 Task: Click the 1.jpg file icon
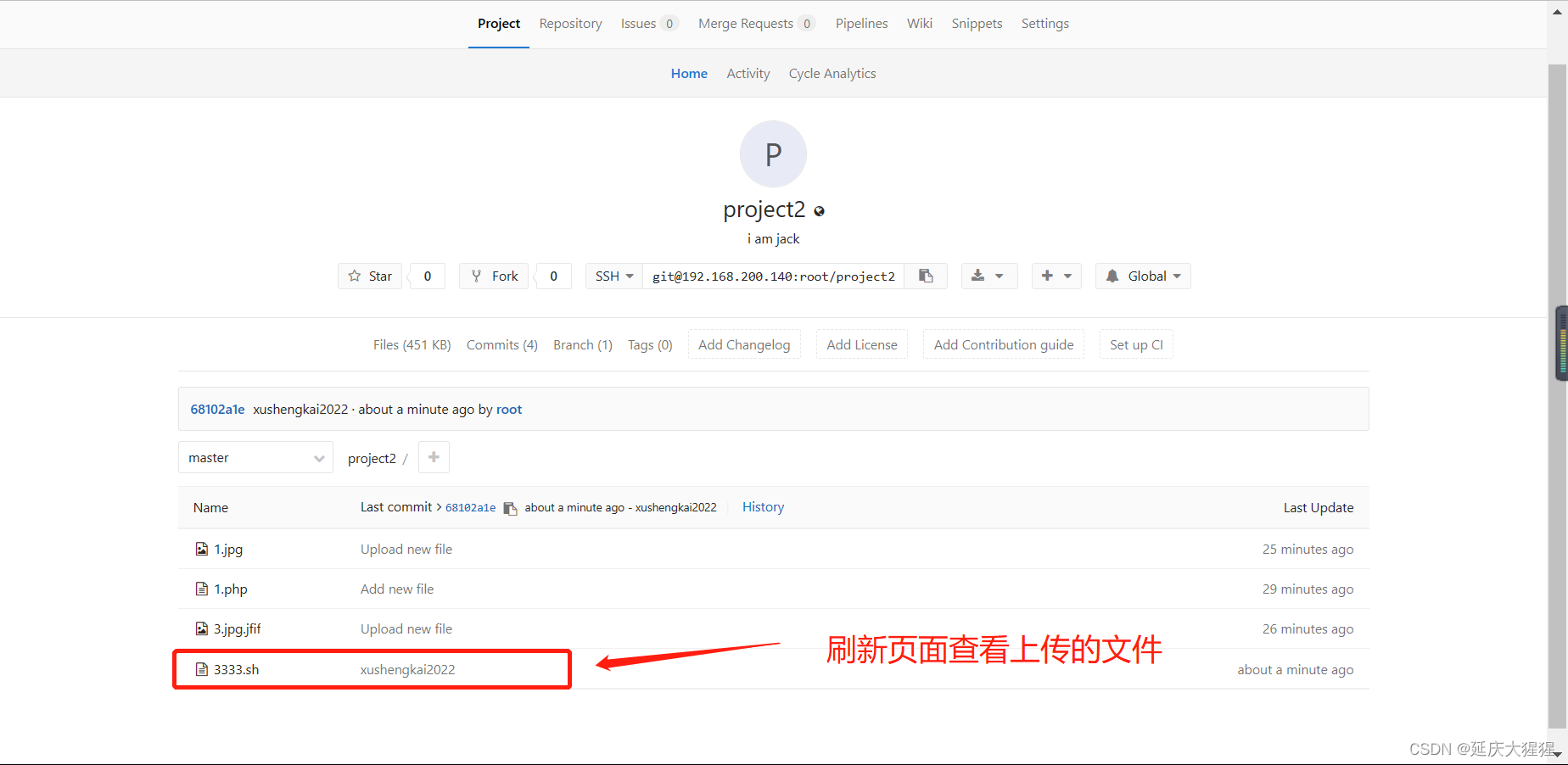(x=201, y=549)
